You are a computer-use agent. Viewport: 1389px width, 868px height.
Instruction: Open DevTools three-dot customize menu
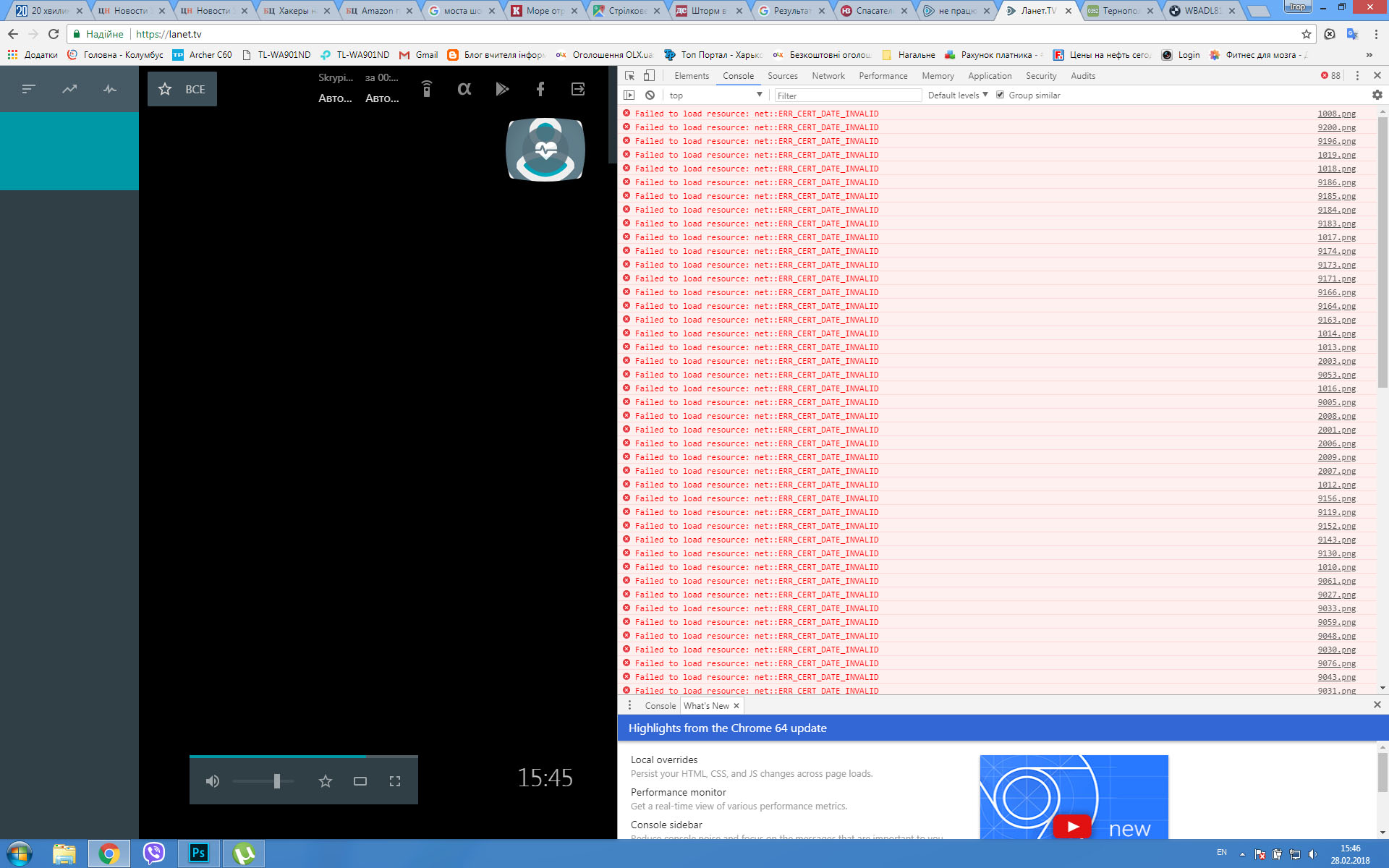[x=1357, y=75]
